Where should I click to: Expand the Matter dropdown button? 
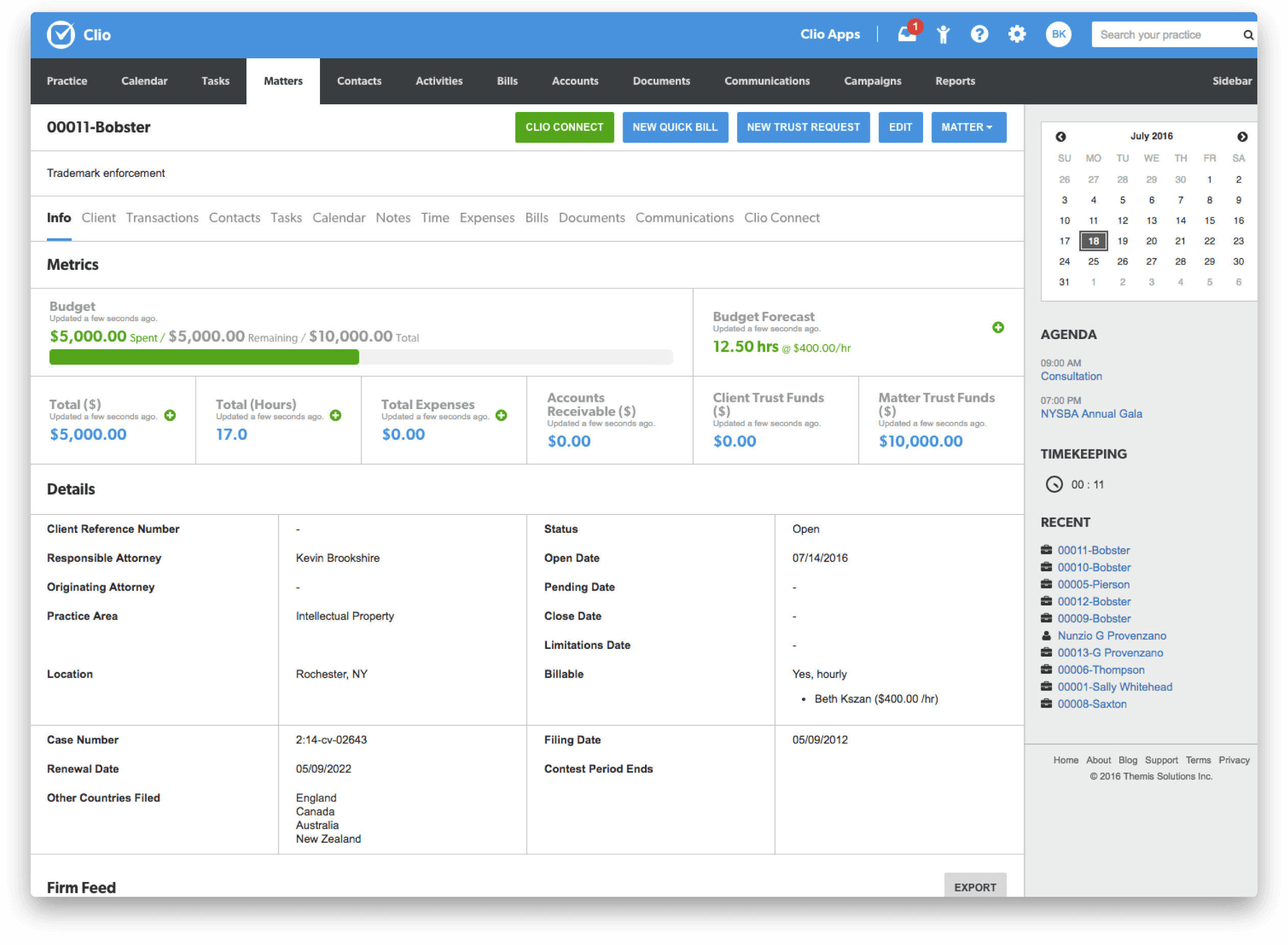(968, 127)
